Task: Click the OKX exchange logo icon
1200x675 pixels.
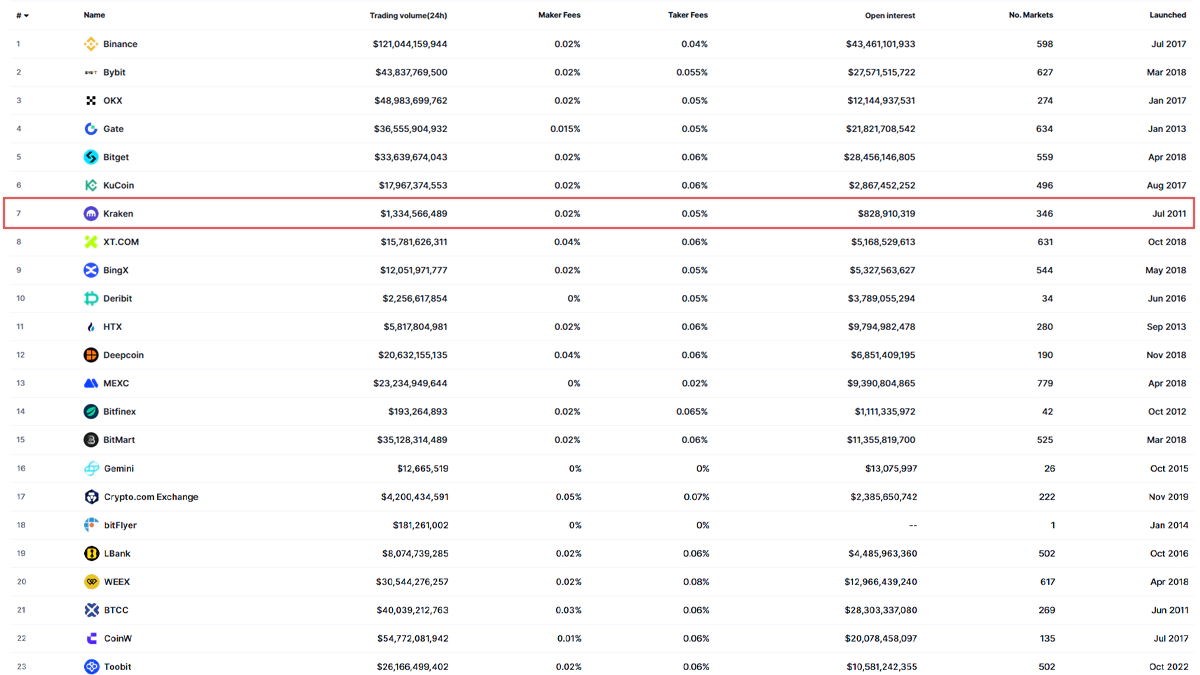Action: [91, 101]
